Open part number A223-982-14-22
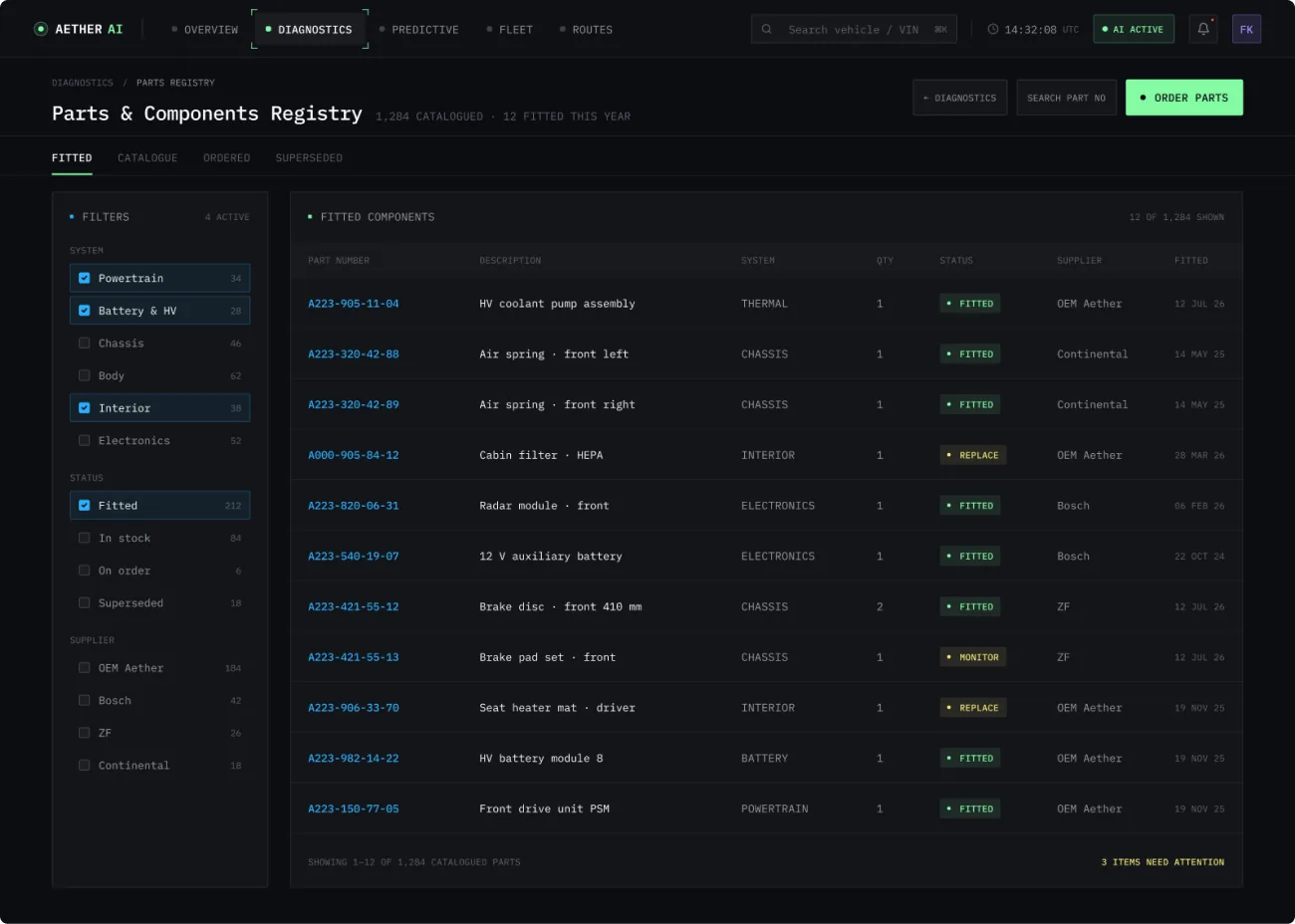 click(354, 758)
